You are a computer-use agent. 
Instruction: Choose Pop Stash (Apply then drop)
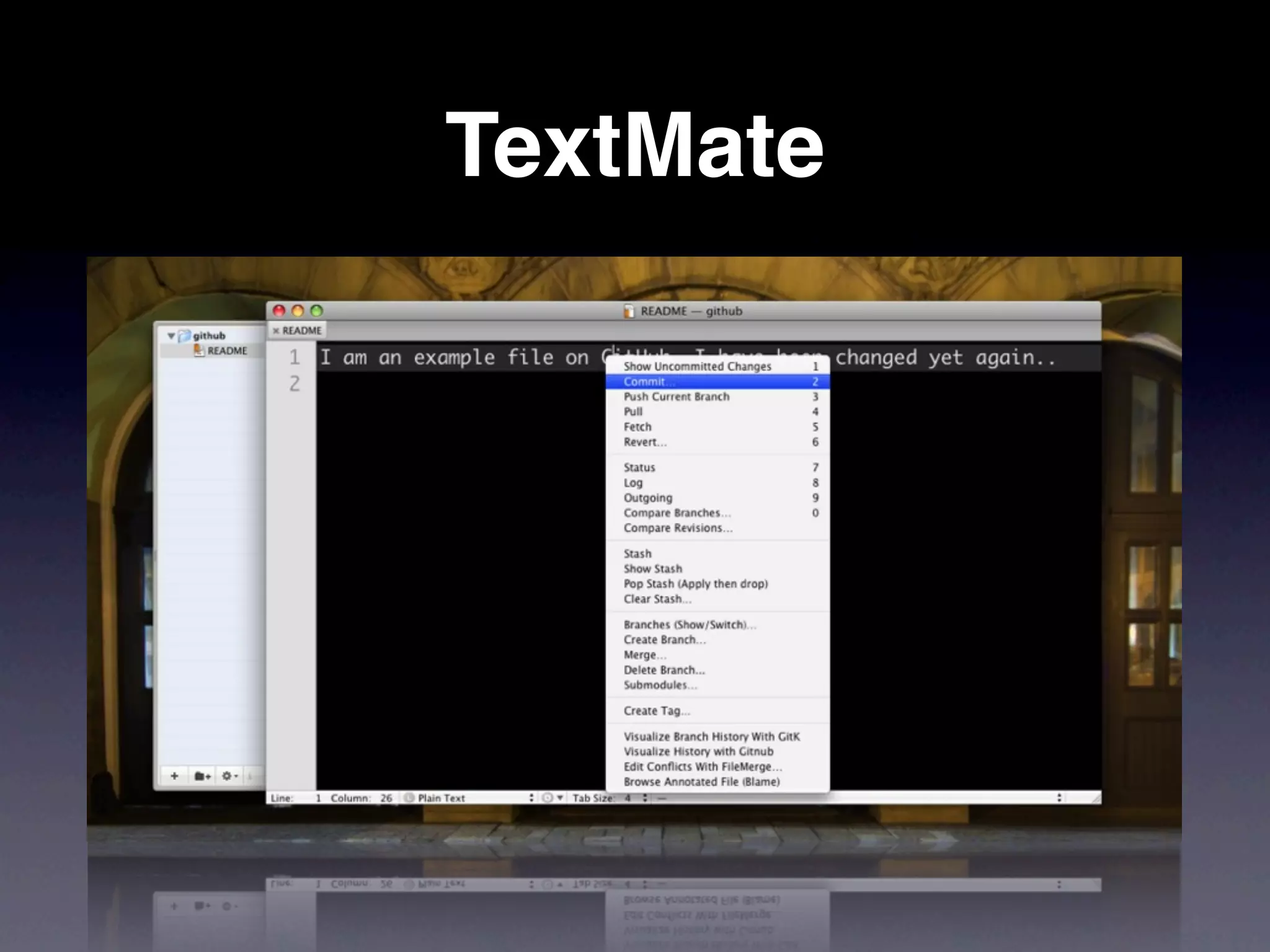[717, 584]
